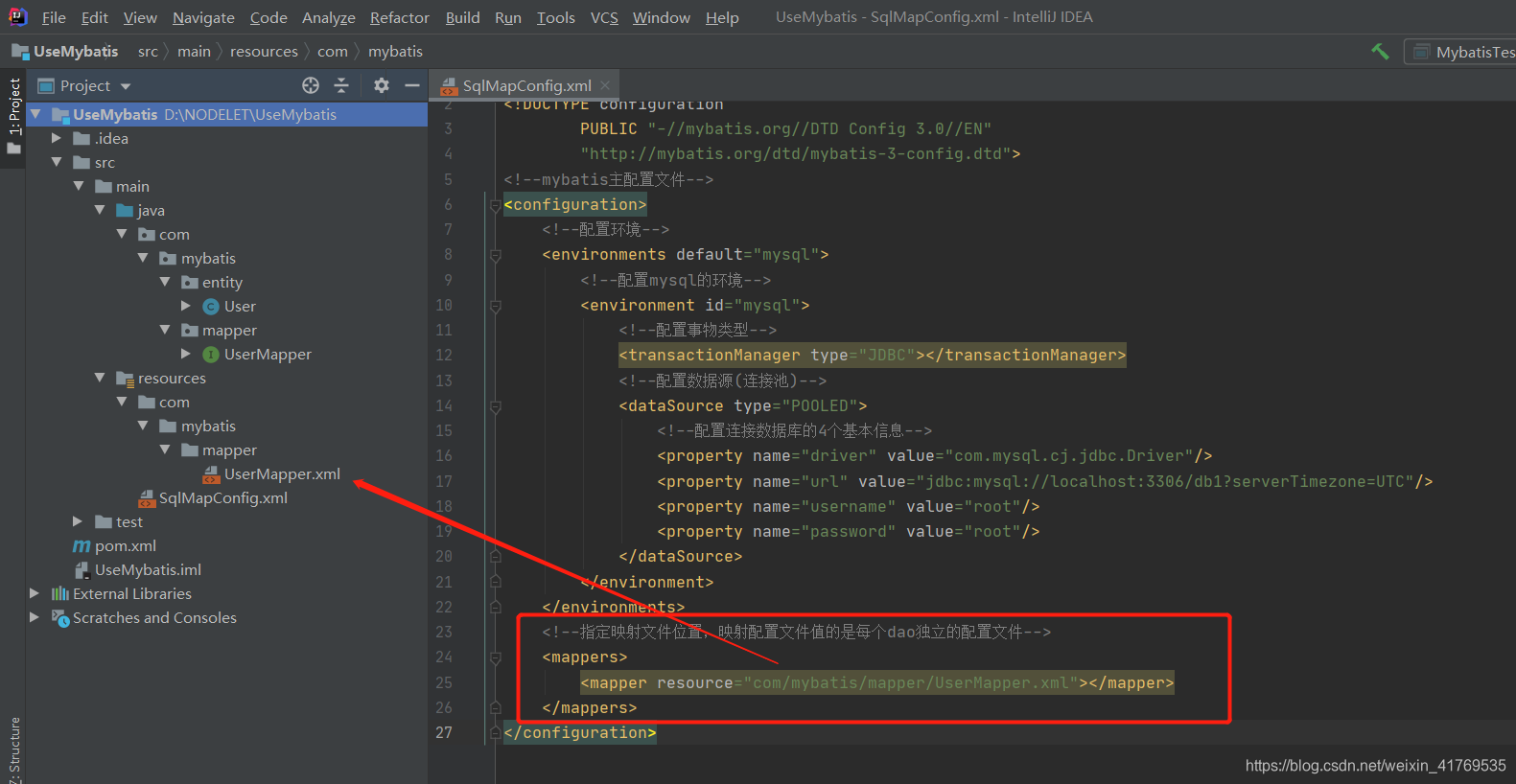Click the java source folder icon

click(125, 211)
